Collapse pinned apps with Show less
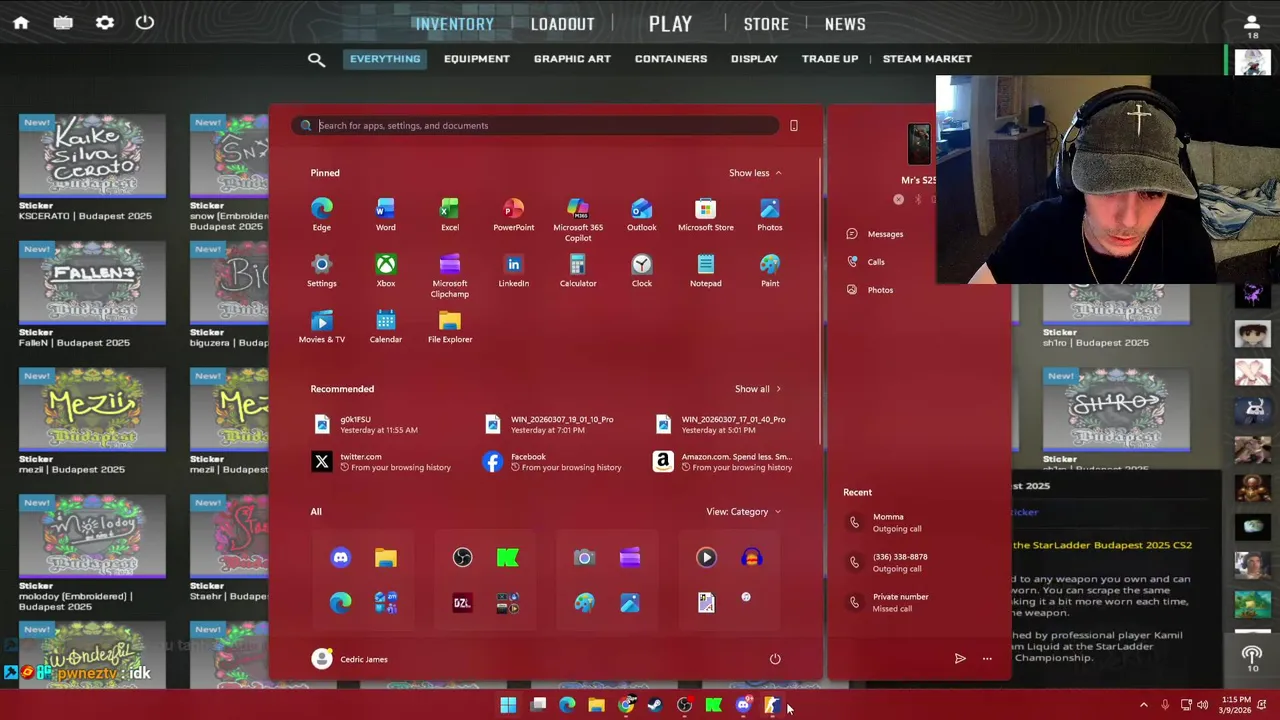Screen dimensions: 1280x720 755,173
